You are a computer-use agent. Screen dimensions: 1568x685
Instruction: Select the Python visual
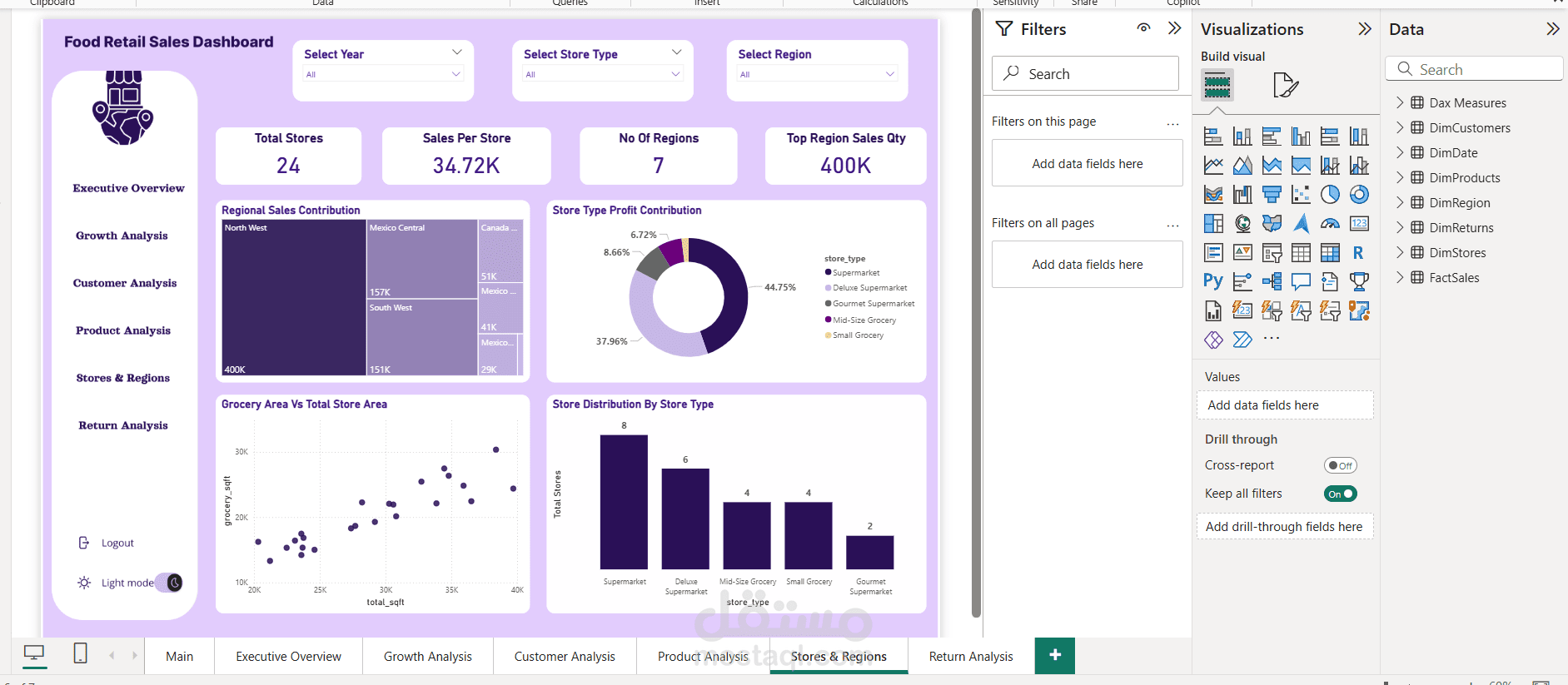[1213, 281]
